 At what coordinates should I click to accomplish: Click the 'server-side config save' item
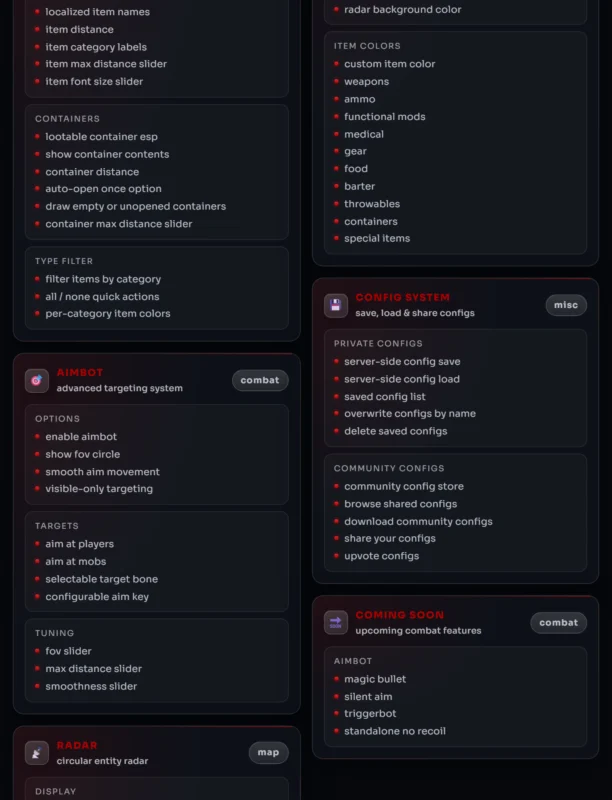pyautogui.click(x=402, y=361)
